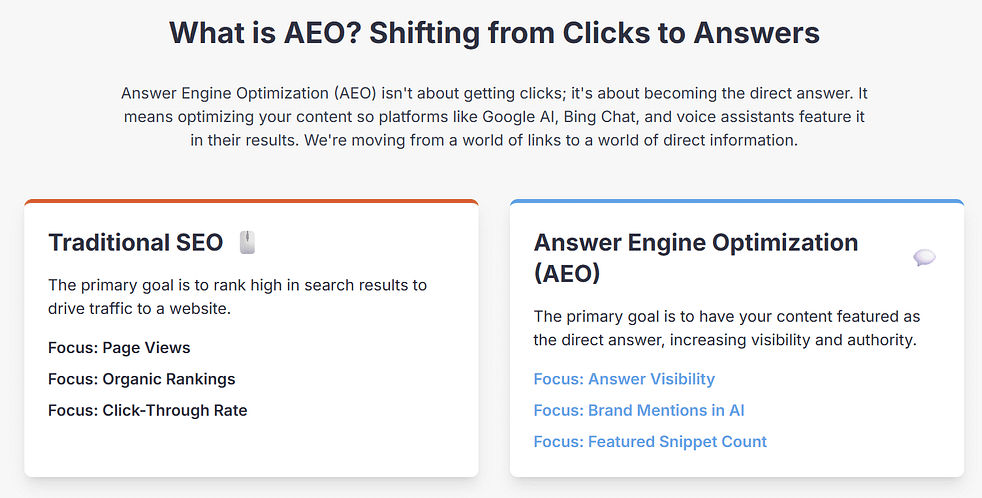This screenshot has height=498, width=982.
Task: Click the AEO primary goal description text
Action: pyautogui.click(x=726, y=328)
